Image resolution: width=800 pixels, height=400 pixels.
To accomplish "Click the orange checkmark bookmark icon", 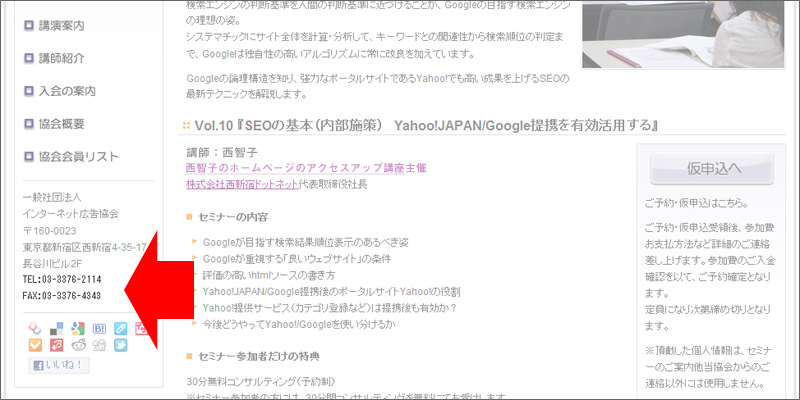I will (36, 346).
